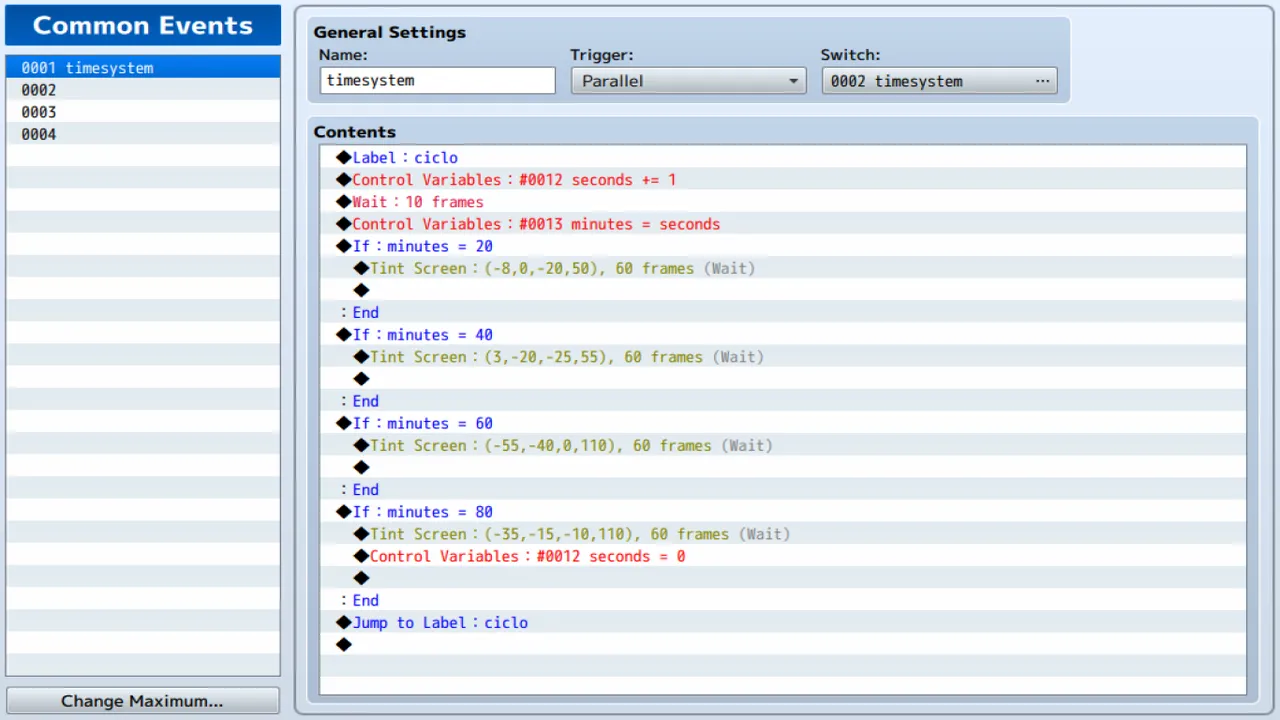Select the 'Jump to Label : ciclo' command
The width and height of the screenshot is (1280, 720).
(x=783, y=622)
